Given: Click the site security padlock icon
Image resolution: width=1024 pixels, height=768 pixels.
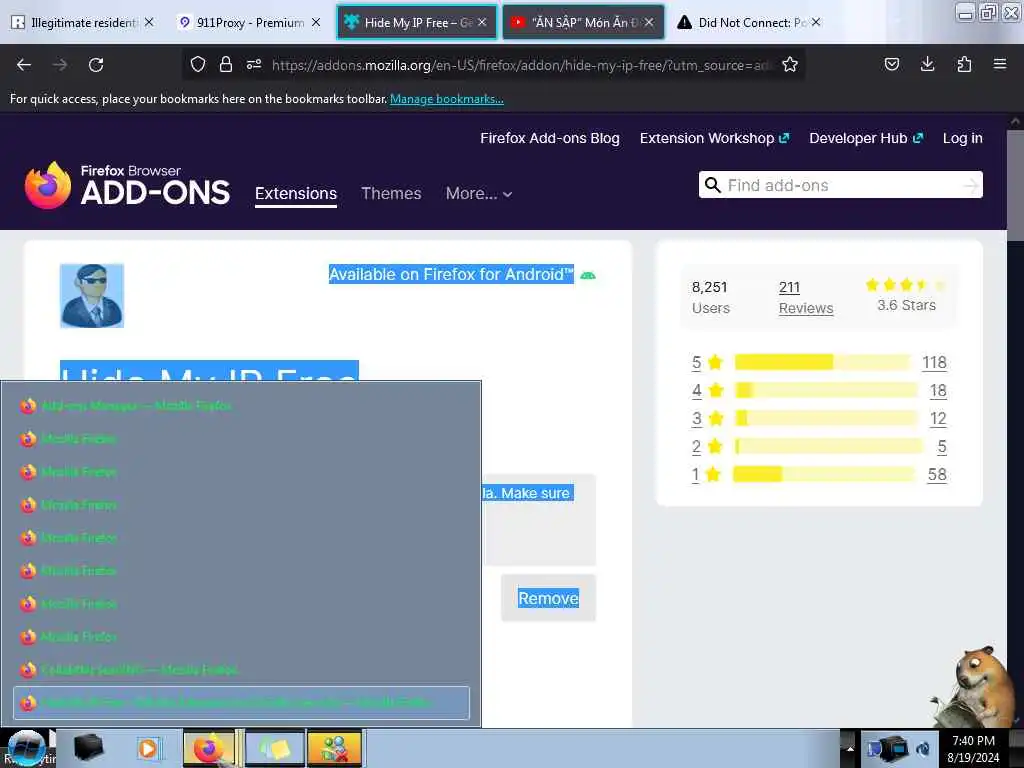Looking at the screenshot, I should pyautogui.click(x=226, y=64).
